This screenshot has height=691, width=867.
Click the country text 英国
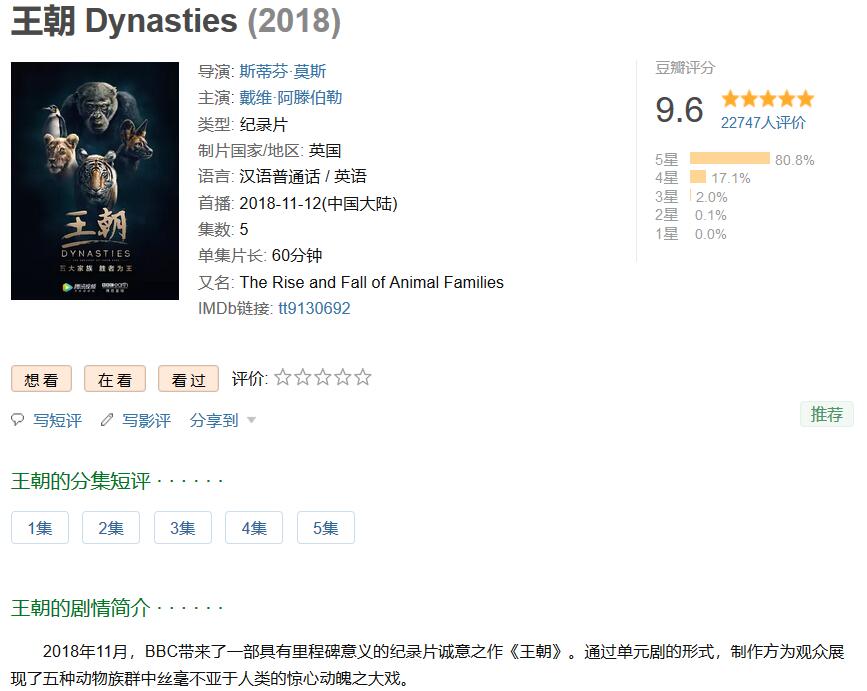(x=325, y=150)
